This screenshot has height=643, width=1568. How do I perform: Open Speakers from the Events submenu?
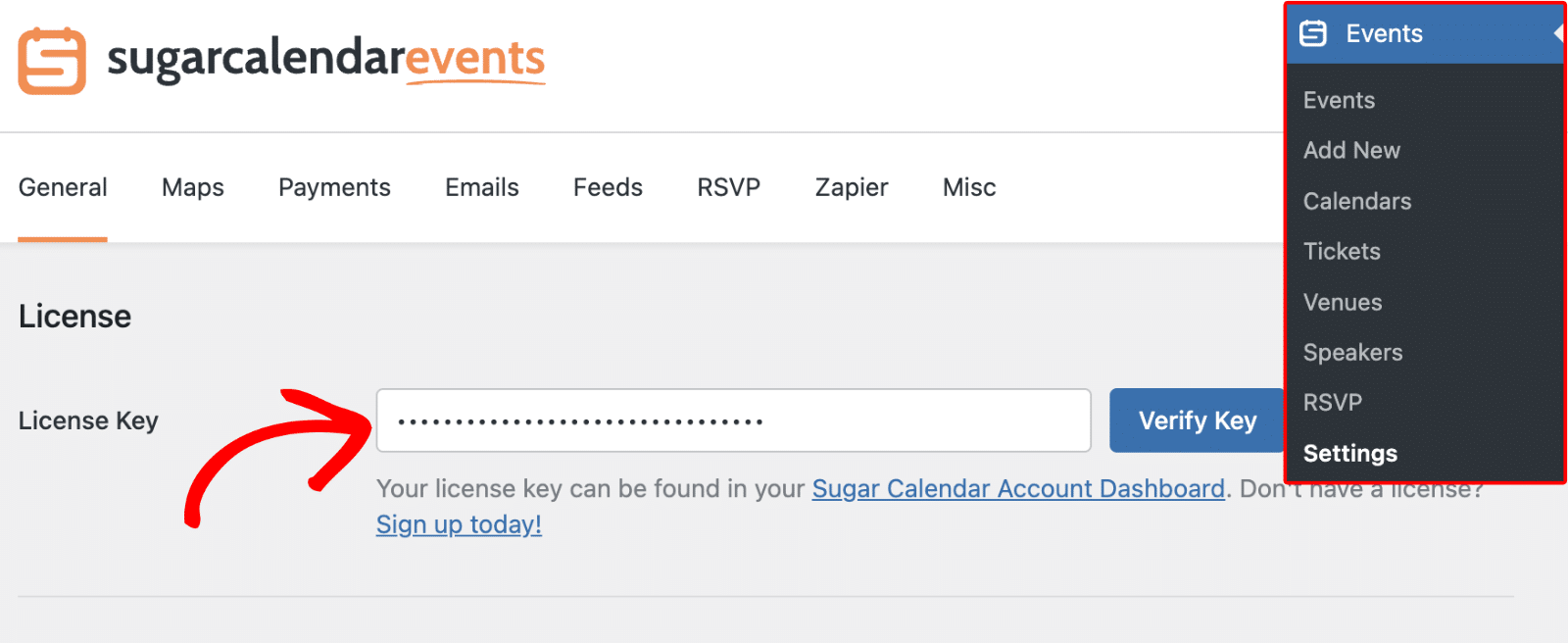(x=1352, y=352)
